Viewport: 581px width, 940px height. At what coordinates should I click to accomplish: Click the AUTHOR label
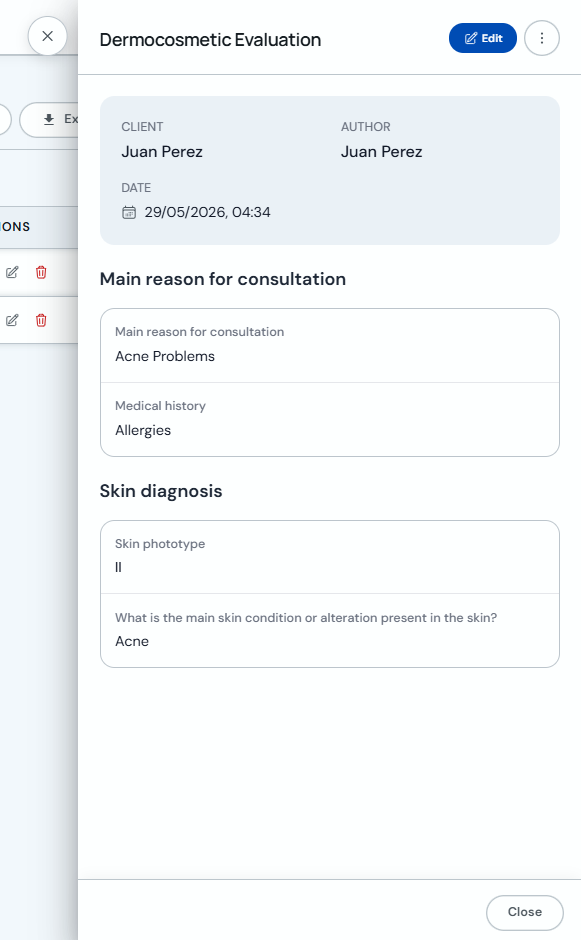366,126
